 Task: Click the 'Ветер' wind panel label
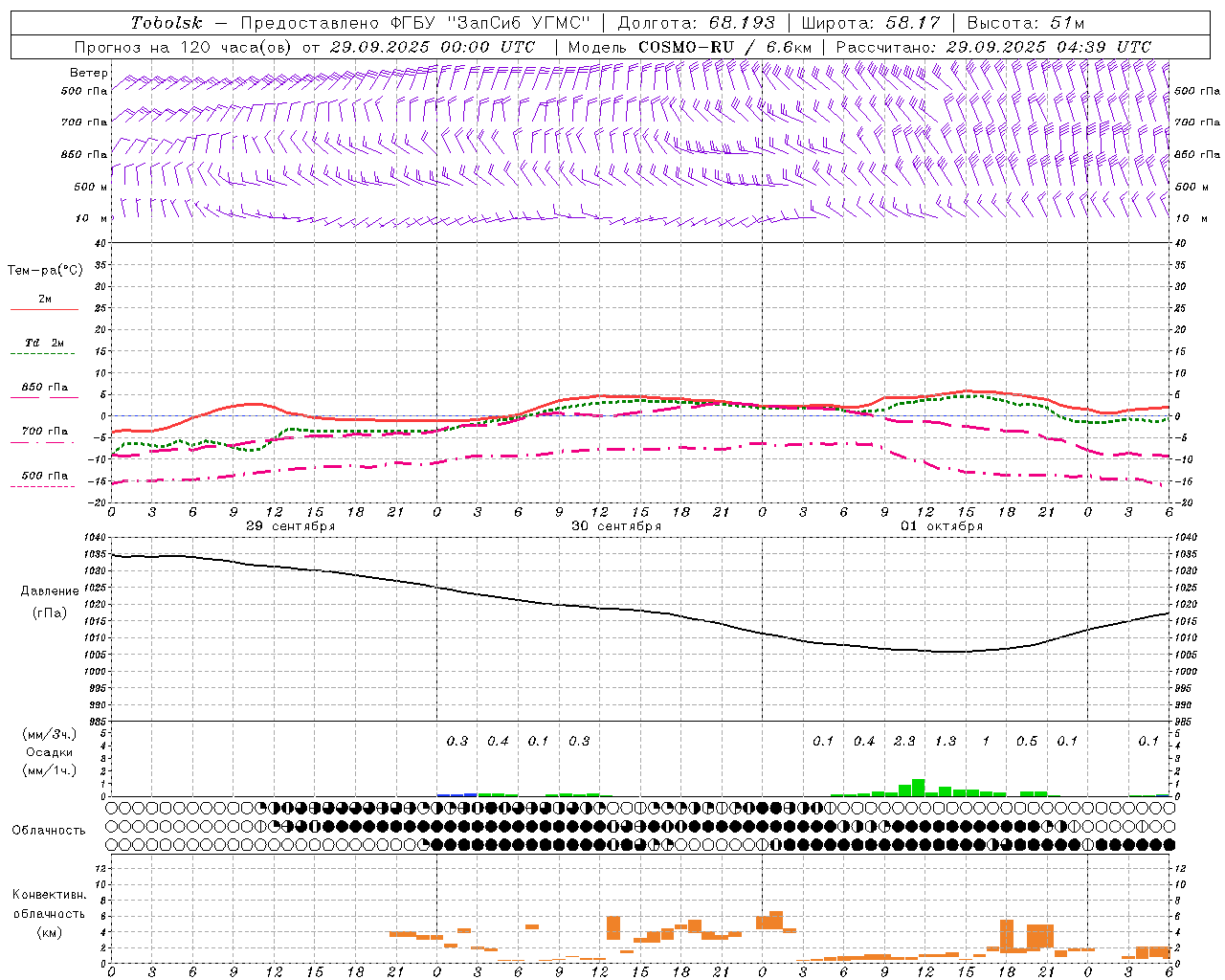(89, 73)
